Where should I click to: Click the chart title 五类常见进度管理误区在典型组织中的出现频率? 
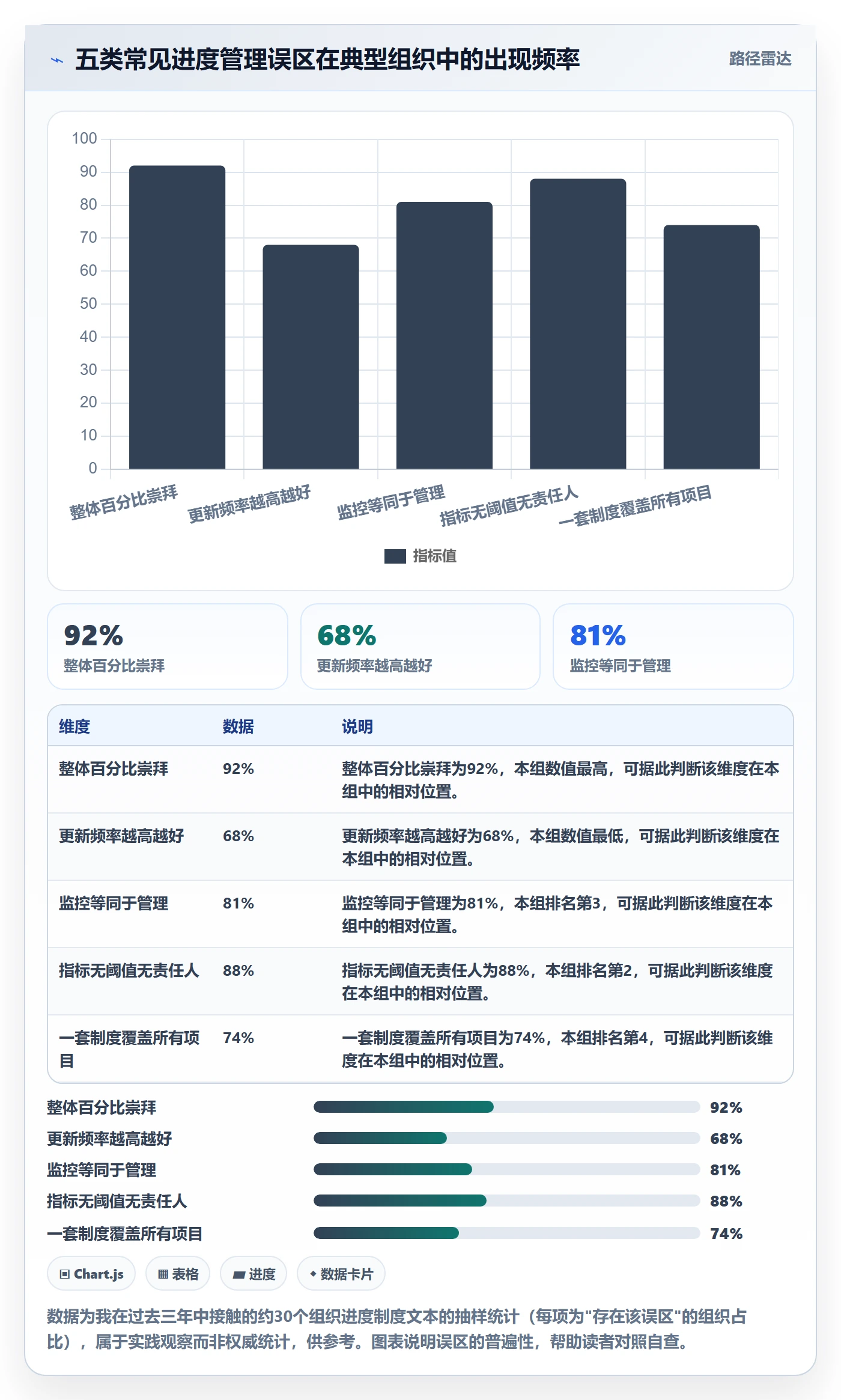click(327, 59)
